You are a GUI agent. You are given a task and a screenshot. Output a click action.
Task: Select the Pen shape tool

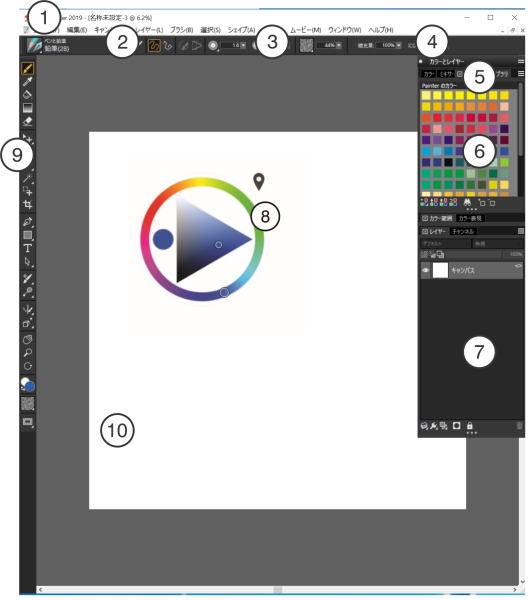click(28, 222)
